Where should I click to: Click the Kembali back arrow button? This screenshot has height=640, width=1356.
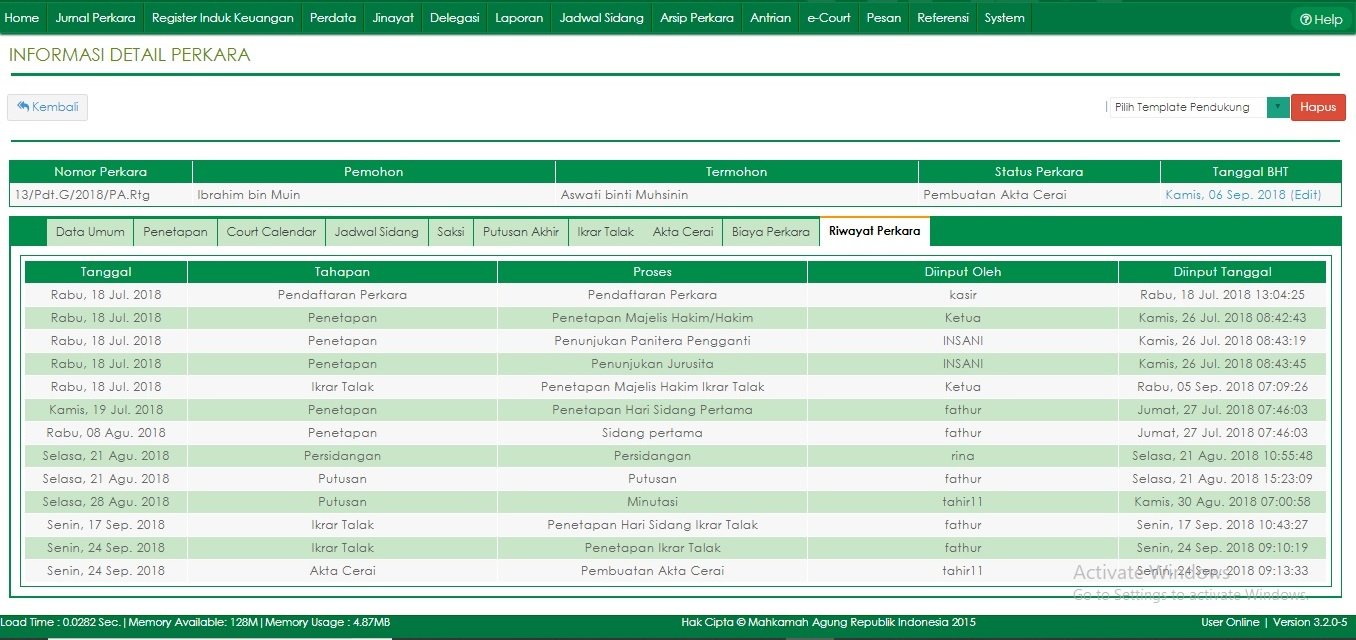(47, 107)
